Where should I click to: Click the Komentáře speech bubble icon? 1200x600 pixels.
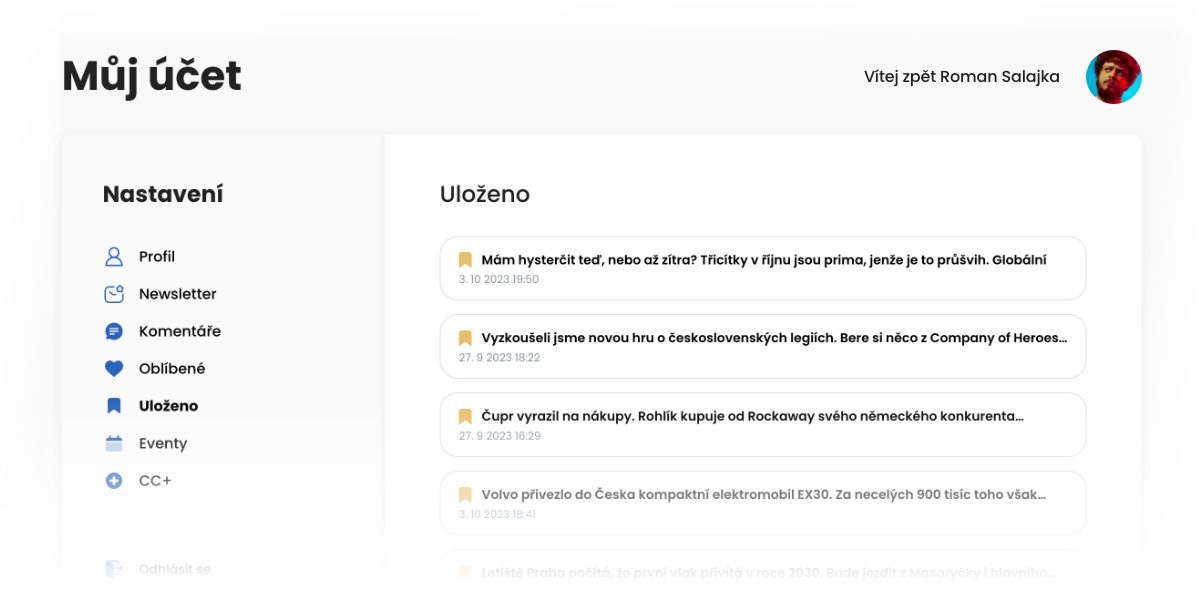(114, 331)
